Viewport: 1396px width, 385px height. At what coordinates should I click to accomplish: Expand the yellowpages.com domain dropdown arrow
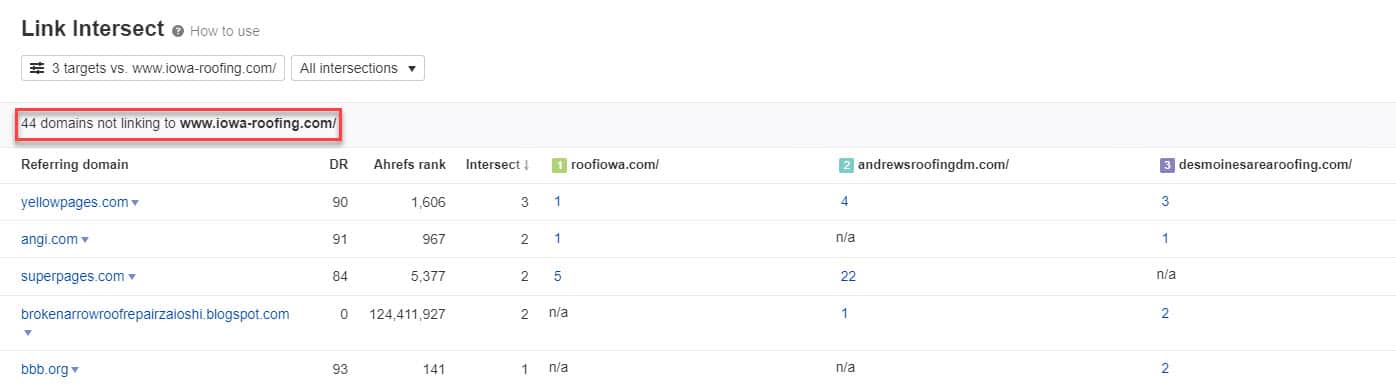(135, 203)
